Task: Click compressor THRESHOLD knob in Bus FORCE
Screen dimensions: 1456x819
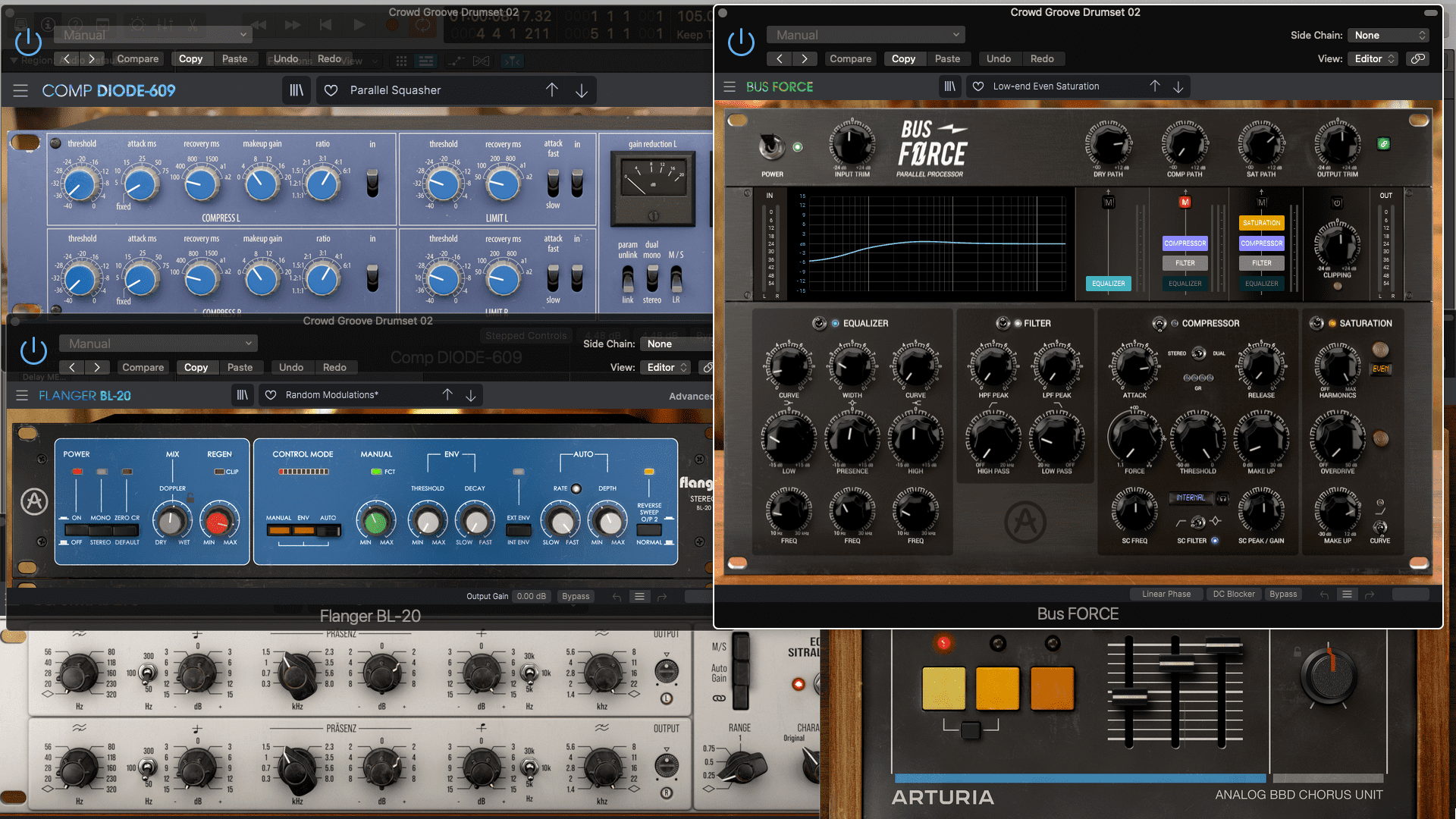Action: point(1197,438)
